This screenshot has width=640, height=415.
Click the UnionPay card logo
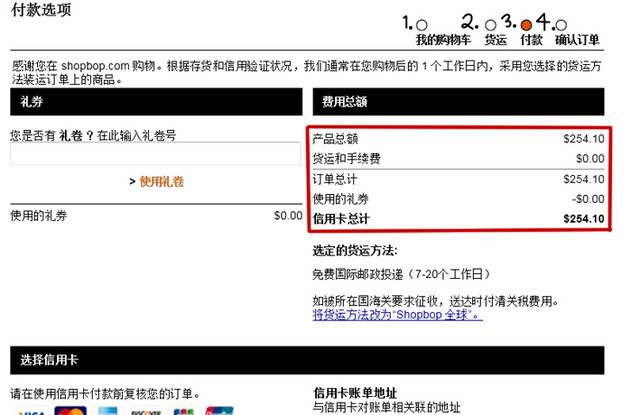point(220,411)
